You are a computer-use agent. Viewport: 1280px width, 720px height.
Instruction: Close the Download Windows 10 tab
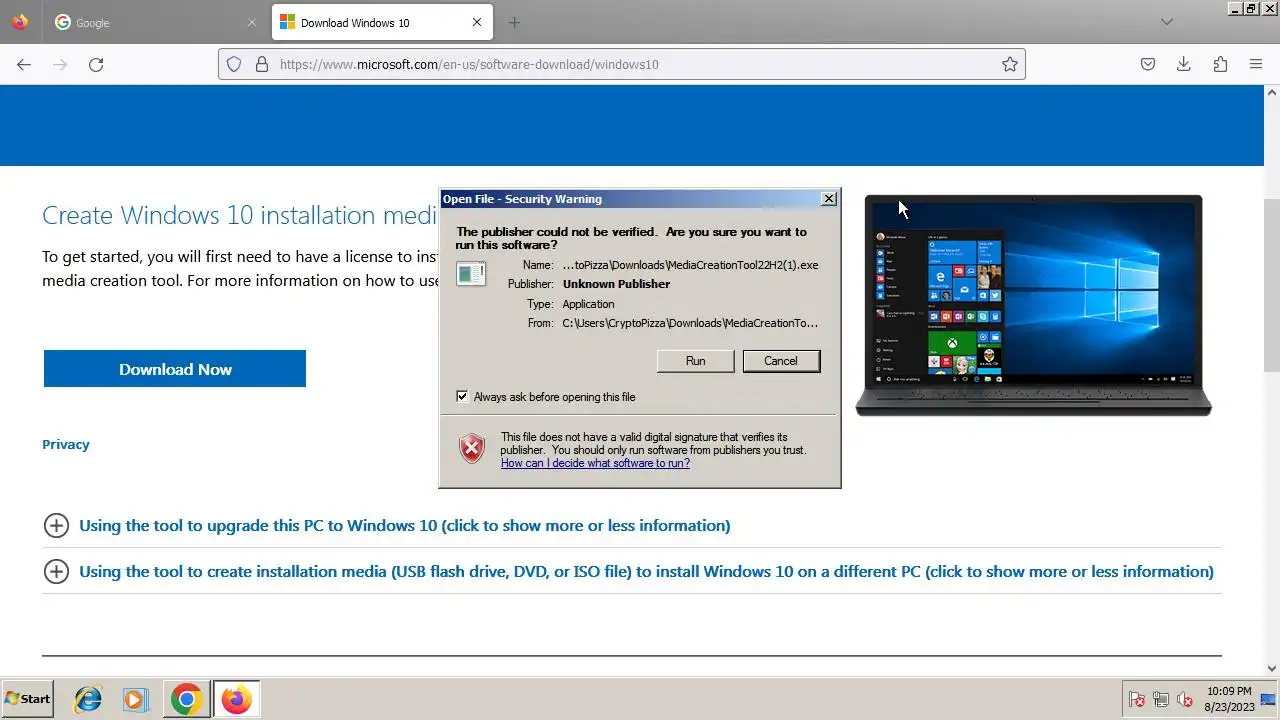477,22
